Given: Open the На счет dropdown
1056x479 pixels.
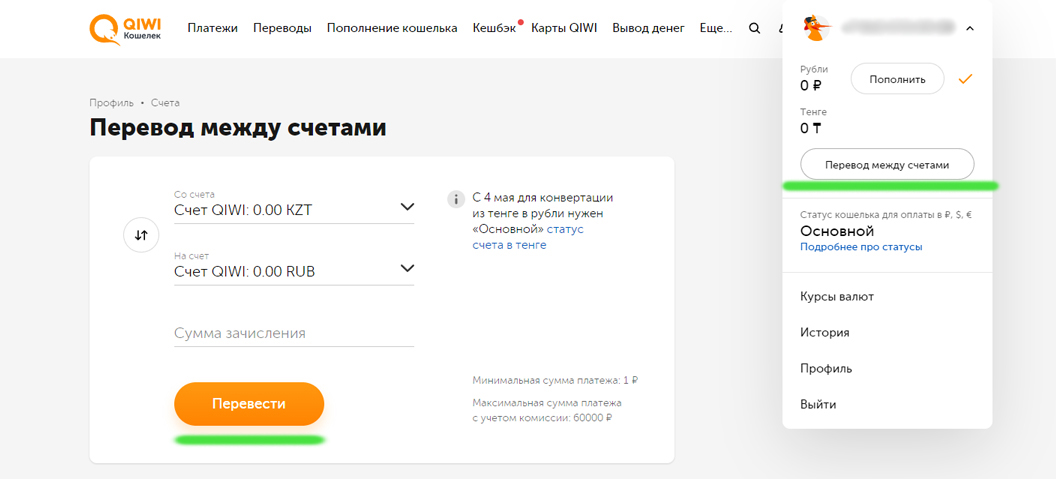Looking at the screenshot, I should coord(294,267).
